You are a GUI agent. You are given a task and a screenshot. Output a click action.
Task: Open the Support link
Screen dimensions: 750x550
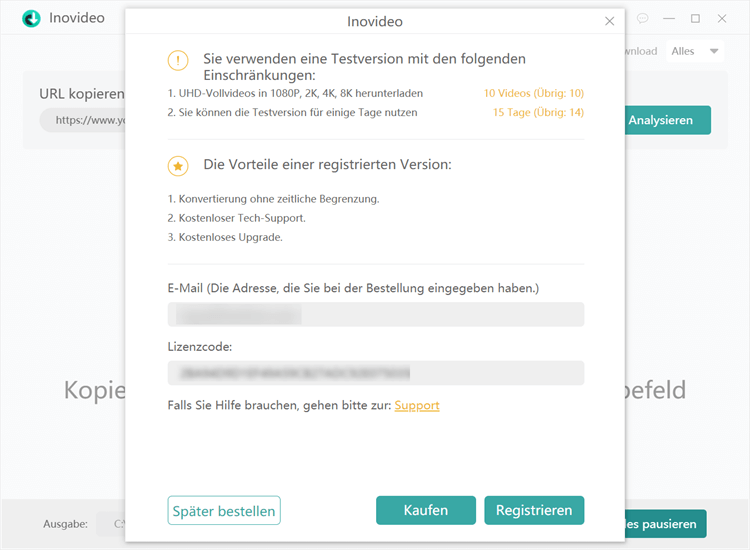pos(417,406)
